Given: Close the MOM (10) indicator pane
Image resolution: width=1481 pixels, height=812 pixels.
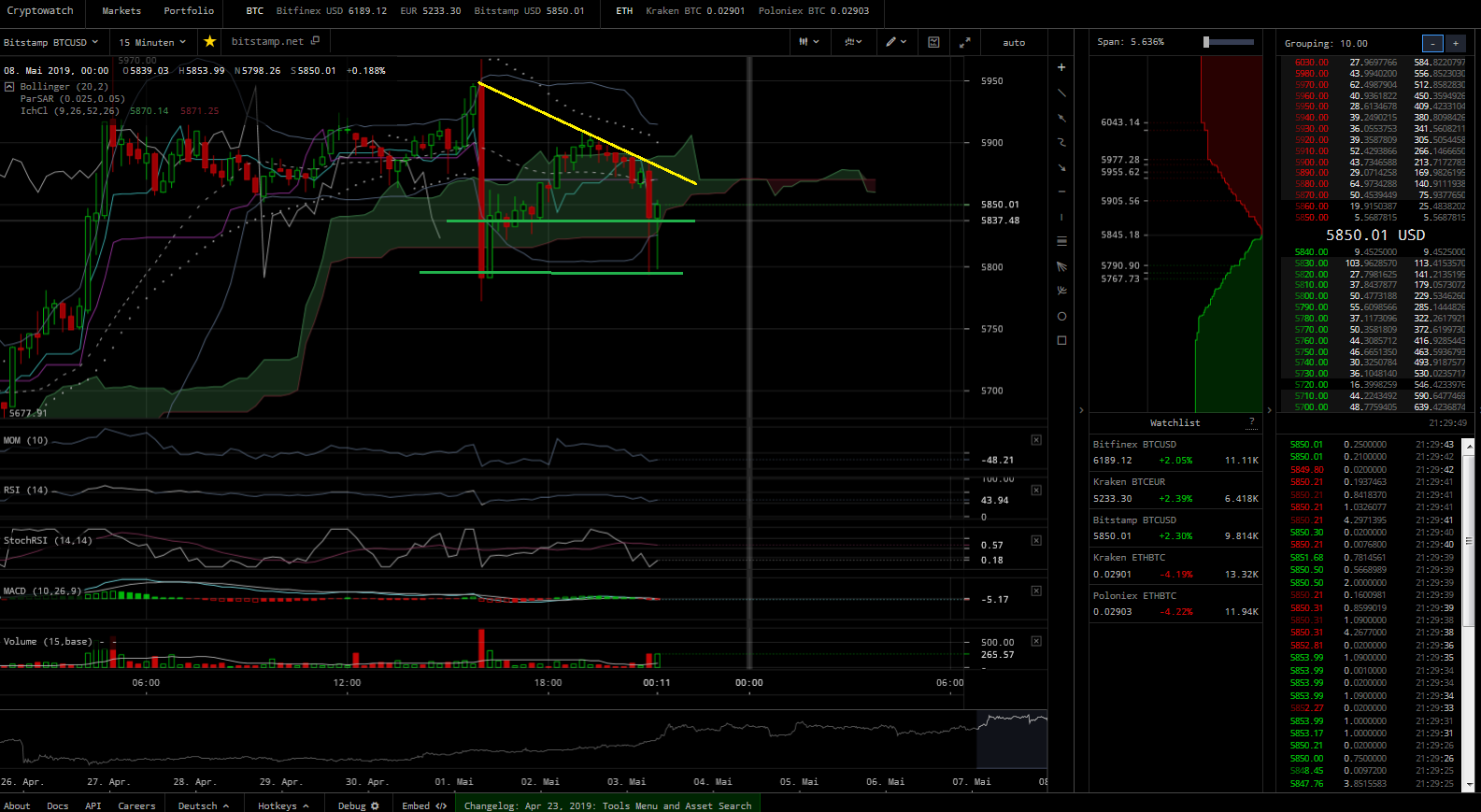Looking at the screenshot, I should coord(1036,439).
